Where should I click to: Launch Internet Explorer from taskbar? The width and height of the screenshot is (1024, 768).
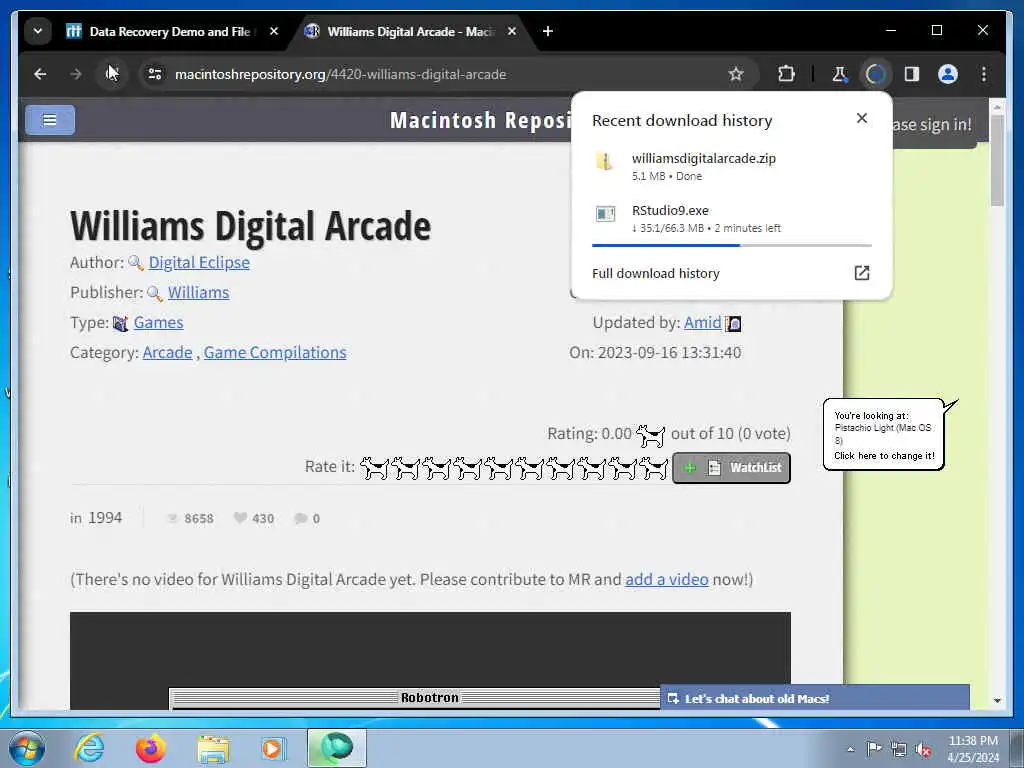[x=89, y=748]
